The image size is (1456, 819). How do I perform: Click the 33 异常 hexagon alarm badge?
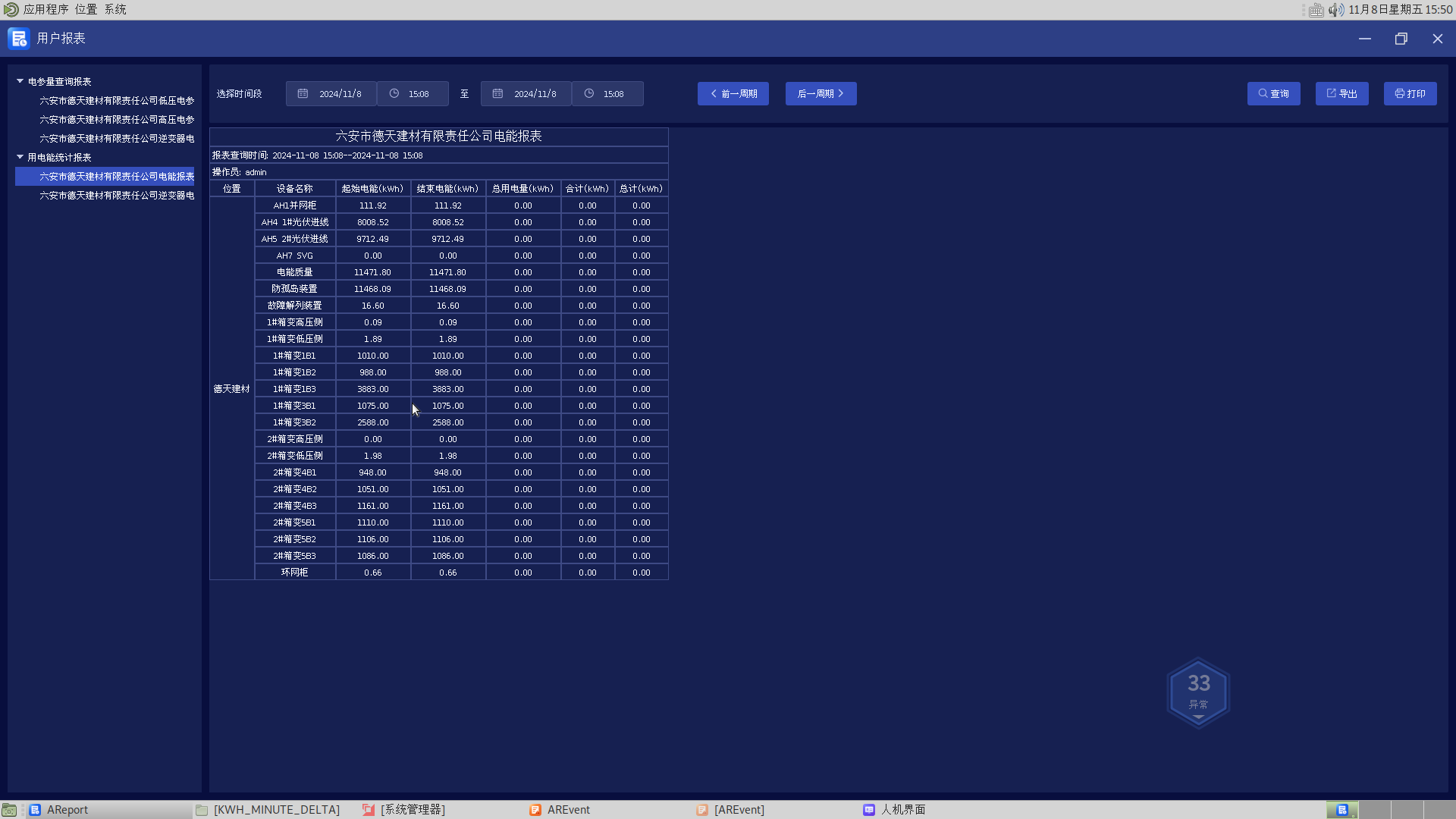pyautogui.click(x=1198, y=692)
